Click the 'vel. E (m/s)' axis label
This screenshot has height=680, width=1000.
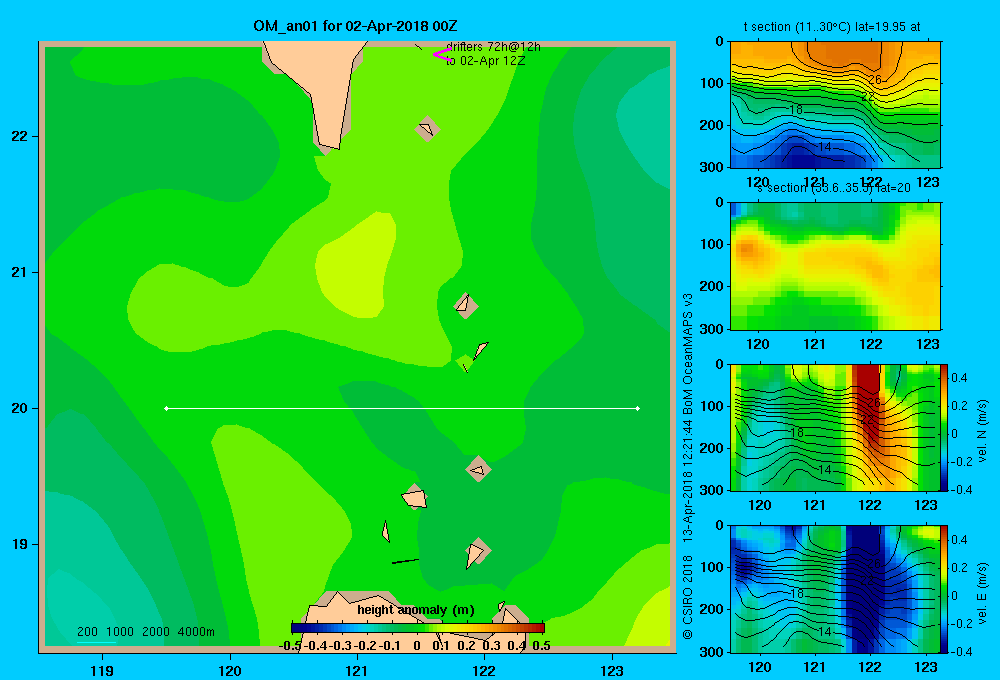(982, 592)
